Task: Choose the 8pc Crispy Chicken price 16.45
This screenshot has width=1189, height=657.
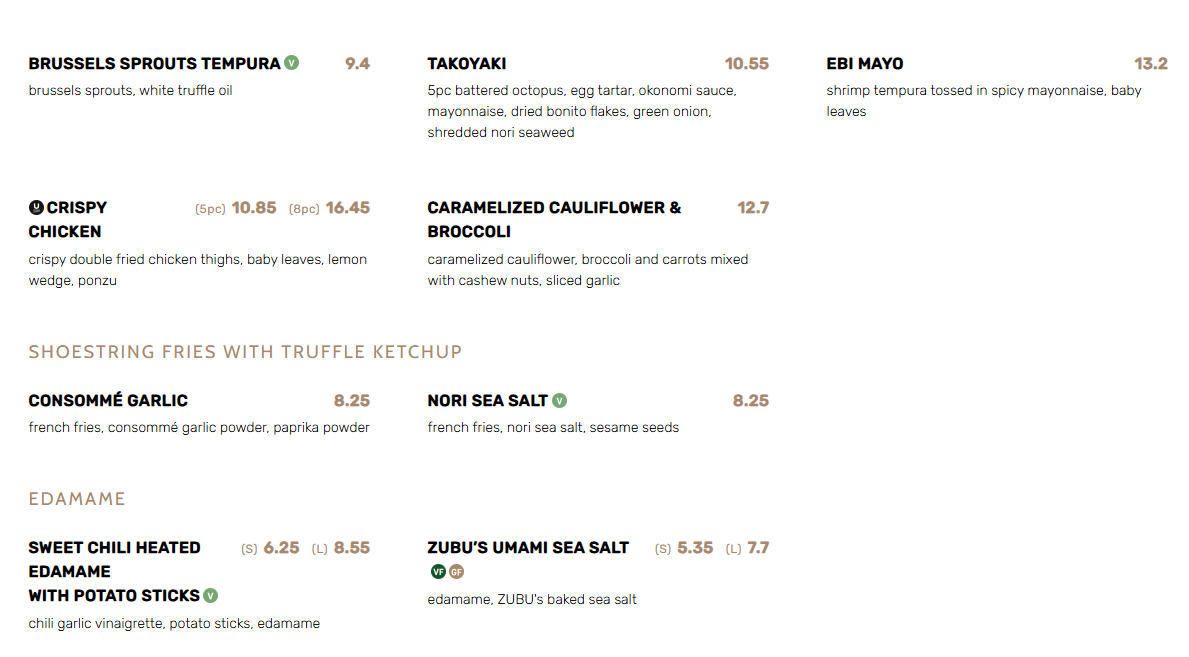Action: (347, 208)
